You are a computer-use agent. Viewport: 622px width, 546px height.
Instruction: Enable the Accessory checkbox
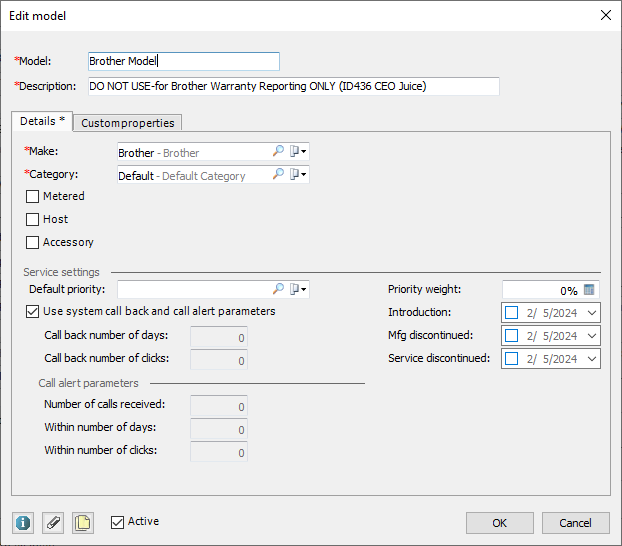[x=32, y=242]
